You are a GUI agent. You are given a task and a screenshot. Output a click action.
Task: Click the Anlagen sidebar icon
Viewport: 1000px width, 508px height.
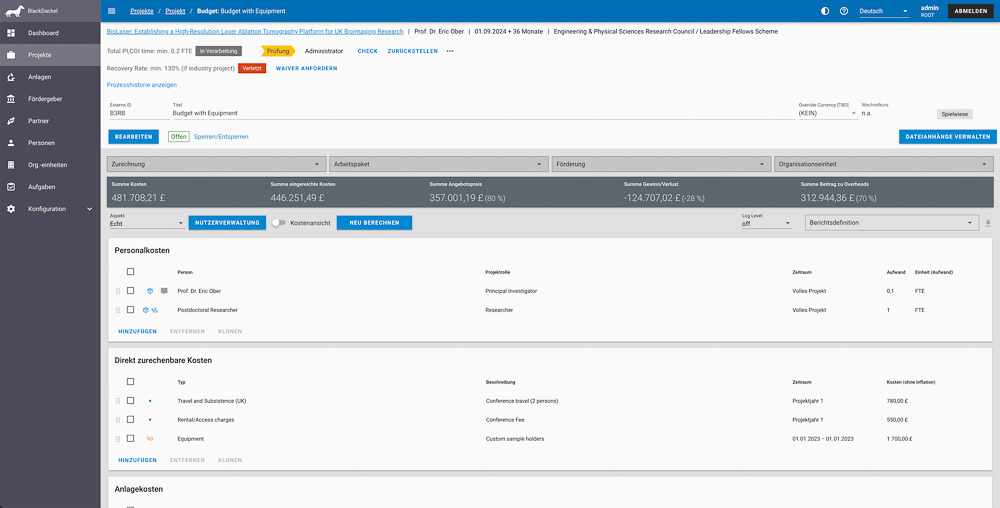point(11,77)
